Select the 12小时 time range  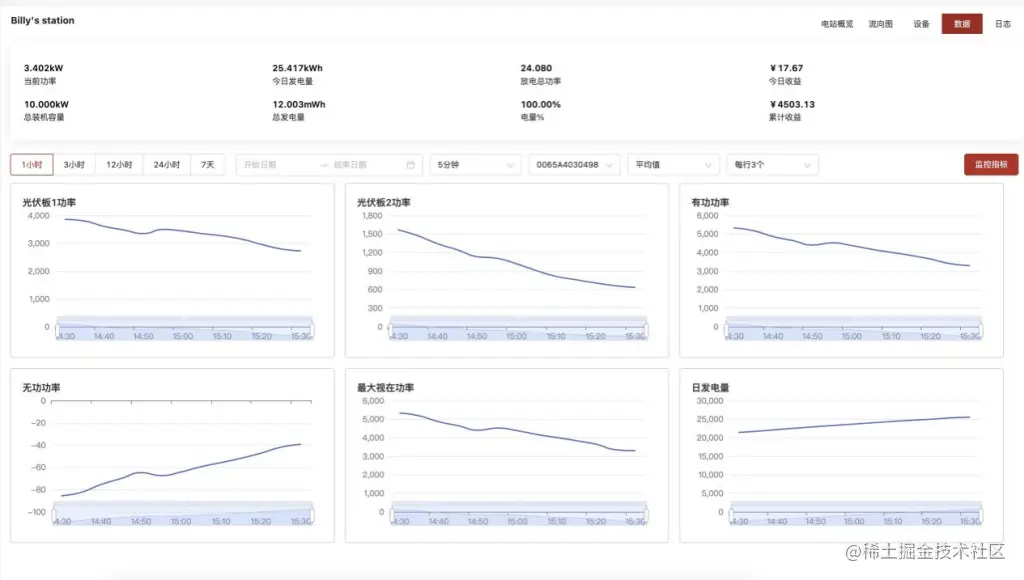[119, 165]
